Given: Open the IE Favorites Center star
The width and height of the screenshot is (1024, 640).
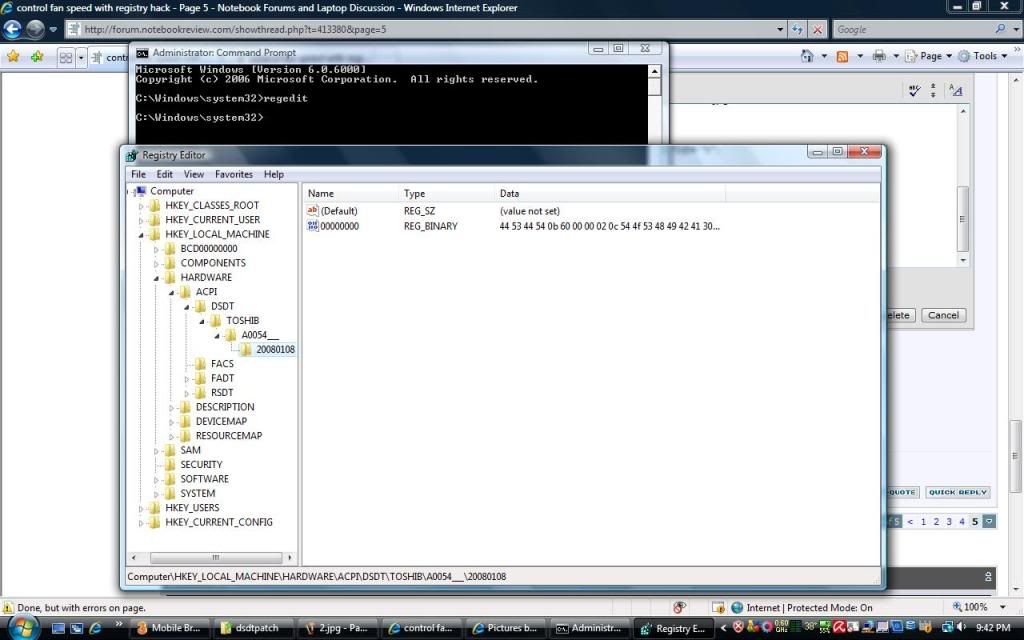Looking at the screenshot, I should point(13,56).
